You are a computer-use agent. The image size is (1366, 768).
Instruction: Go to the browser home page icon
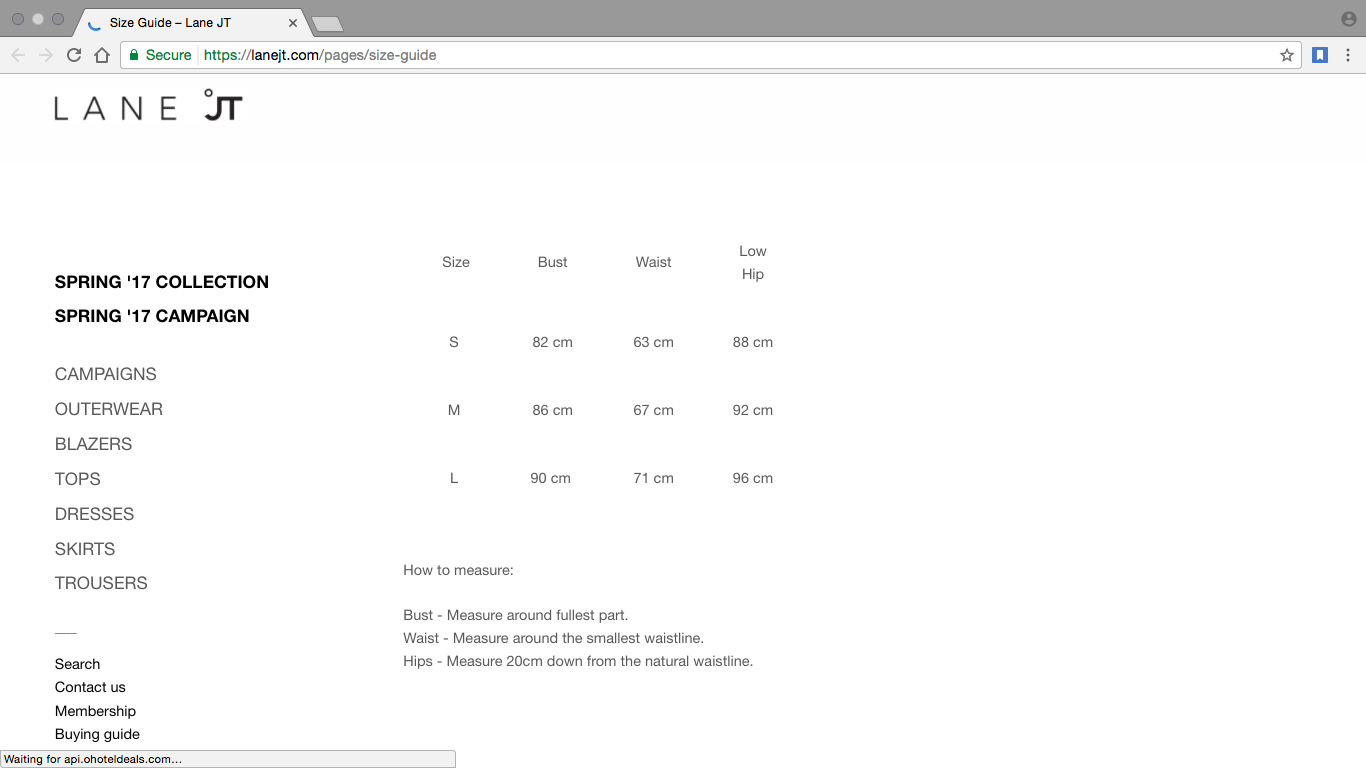click(102, 55)
